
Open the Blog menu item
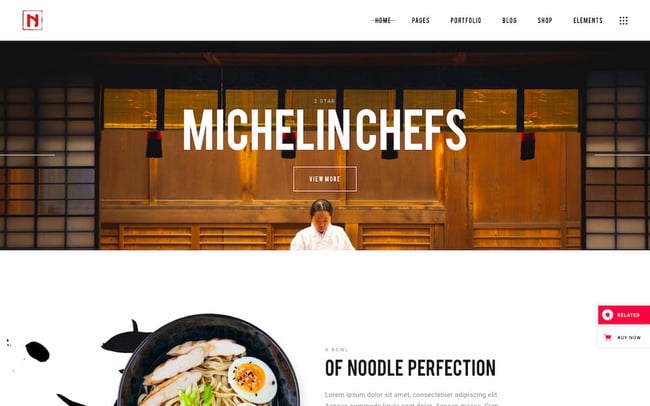pos(509,20)
